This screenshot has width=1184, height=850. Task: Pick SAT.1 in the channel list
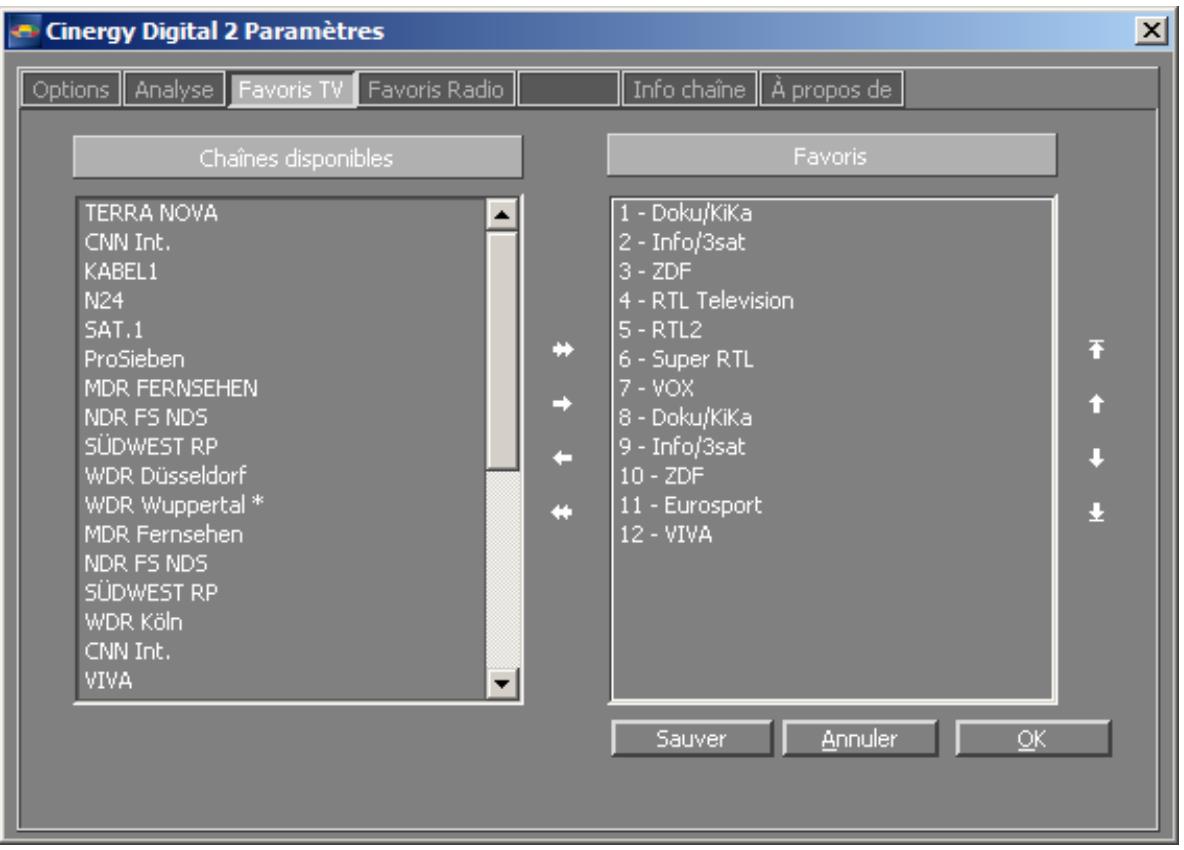(x=282, y=331)
